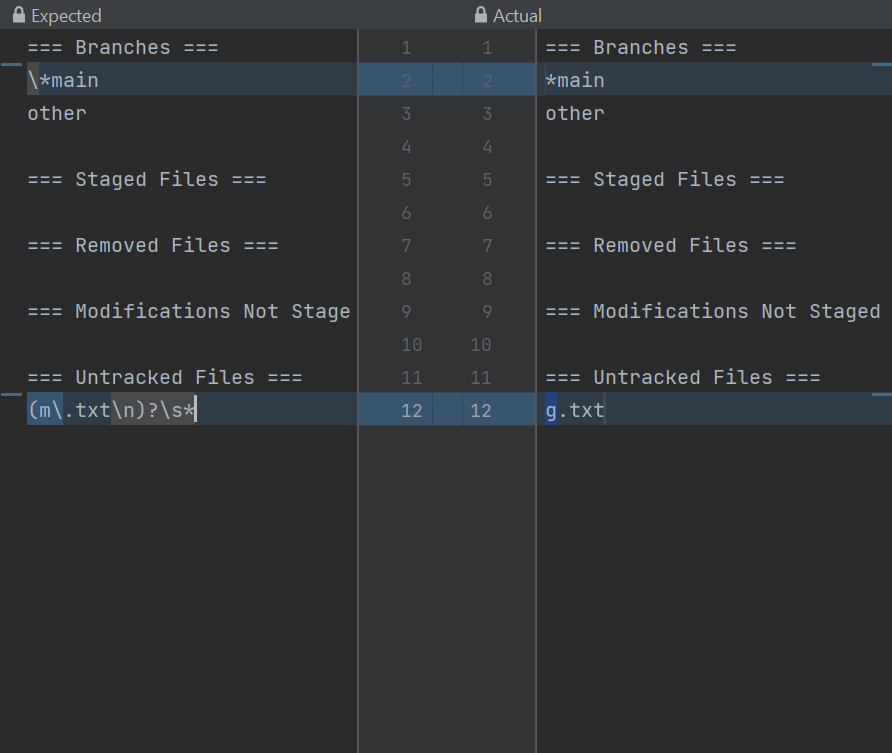The height and width of the screenshot is (753, 892).
Task: Click '=== Untracked Files ===' in Expected pane
Action: click(x=165, y=377)
